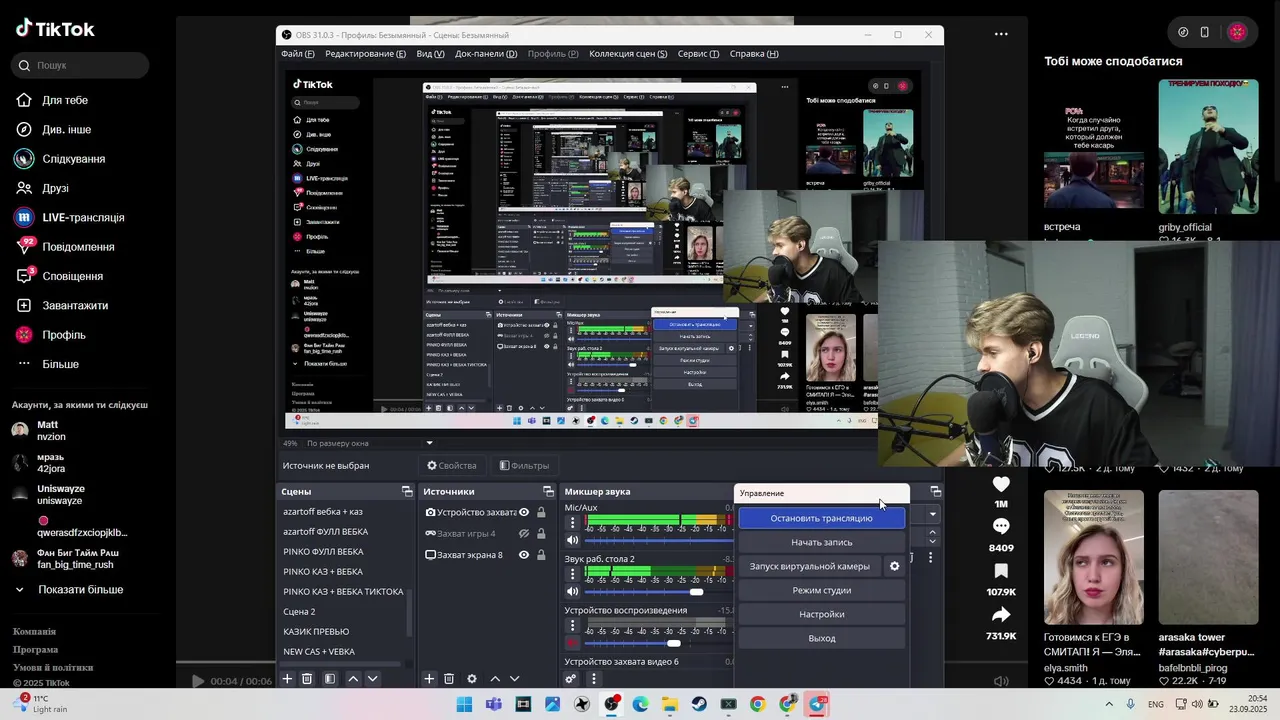Toggle visibility of Устройство захвата source
1280x720 pixels.
tap(524, 512)
